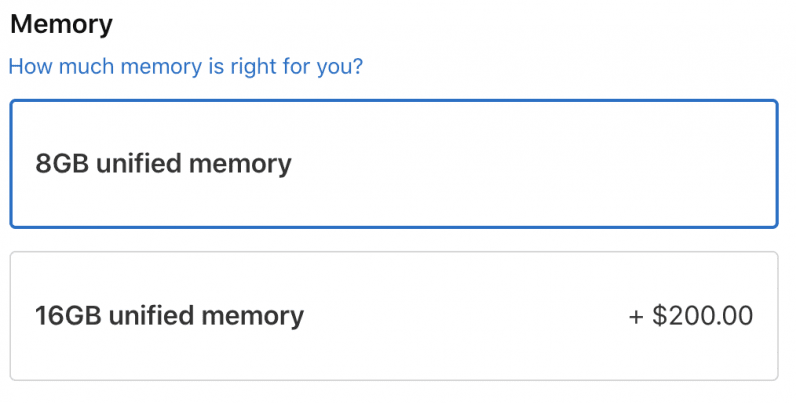This screenshot has height=403, width=796.
Task: Select the 8GB unified memory option
Action: 393,164
